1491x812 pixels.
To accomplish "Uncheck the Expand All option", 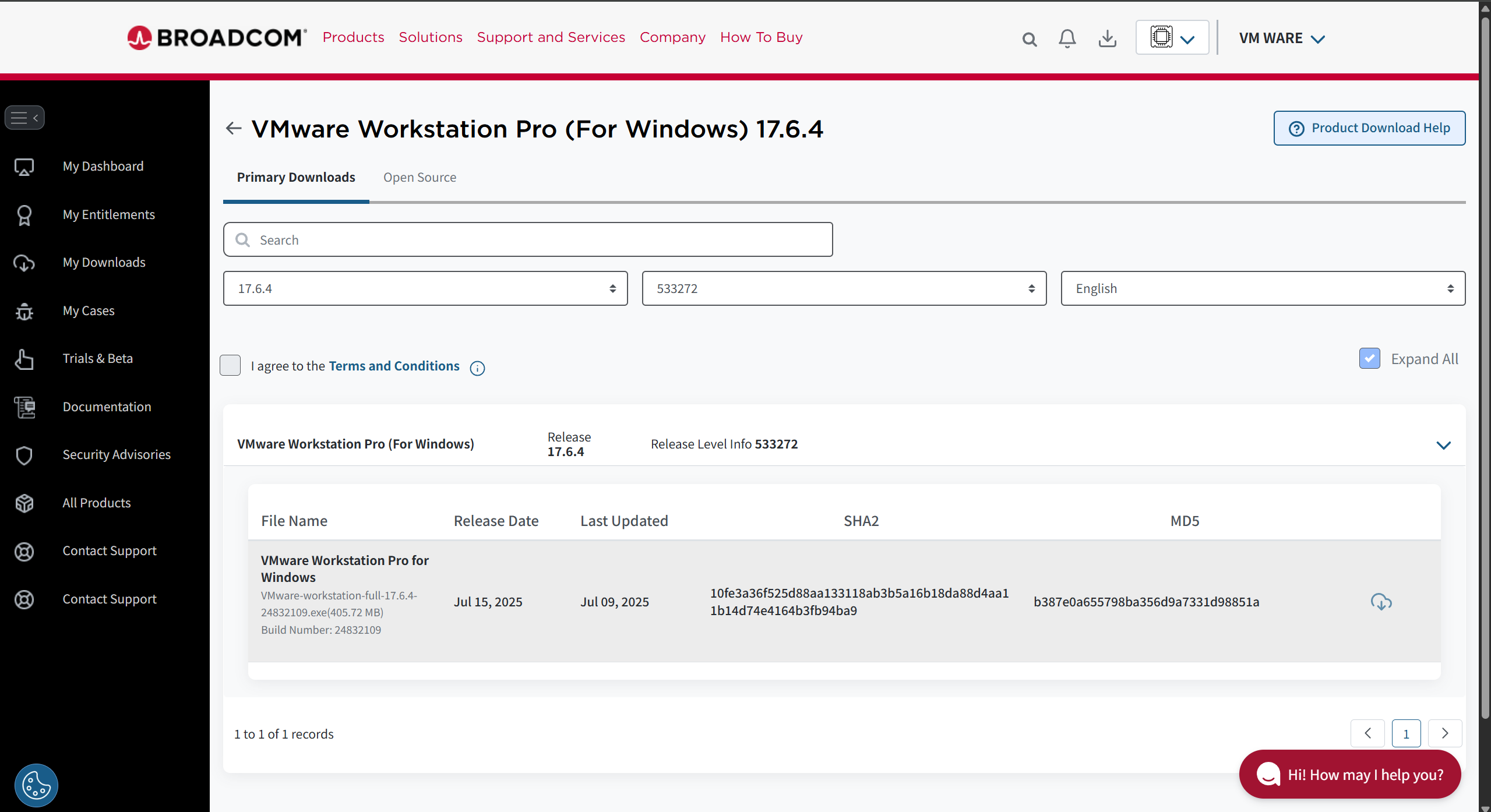I will click(1369, 358).
